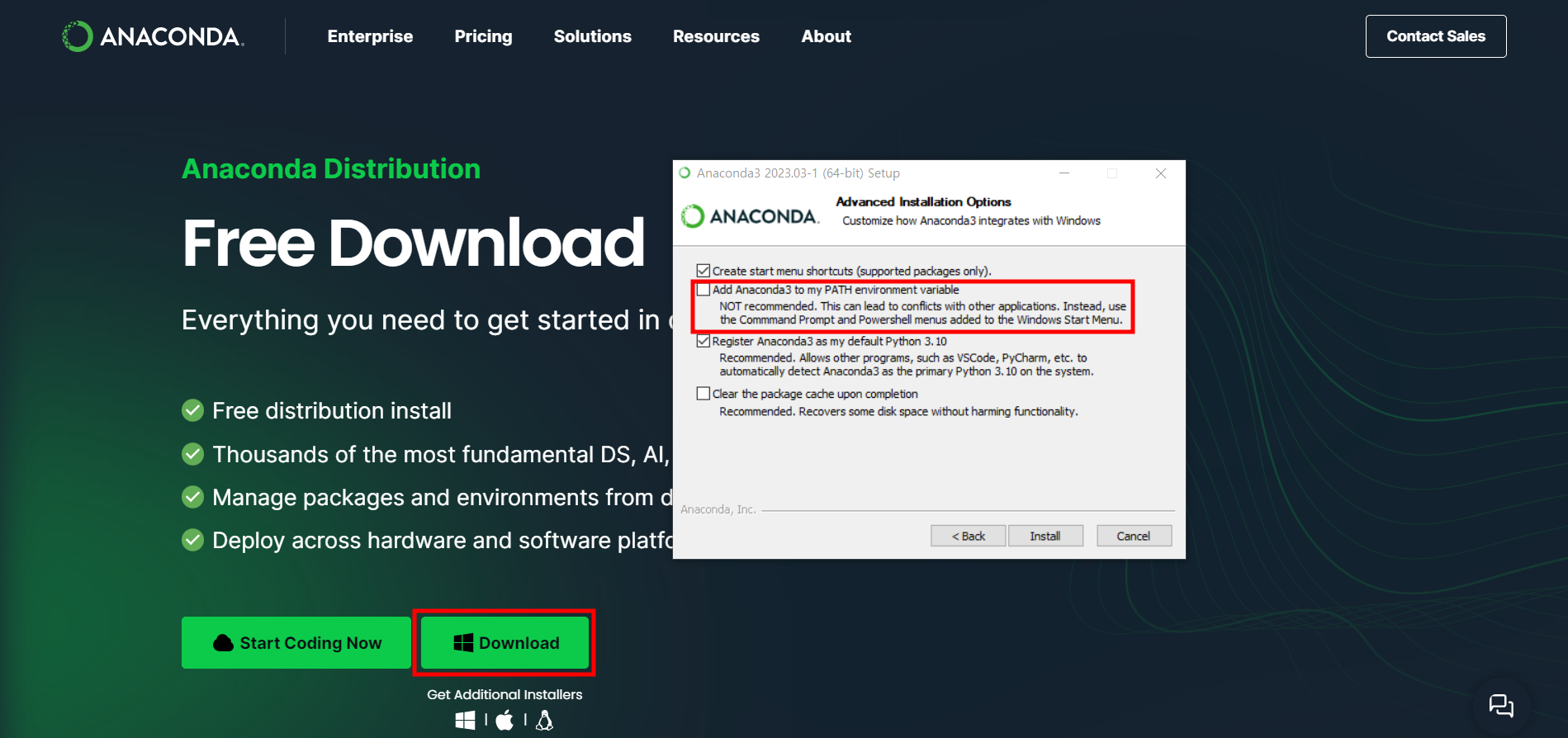The height and width of the screenshot is (738, 1568).
Task: Click the green Download button
Action: 505,642
